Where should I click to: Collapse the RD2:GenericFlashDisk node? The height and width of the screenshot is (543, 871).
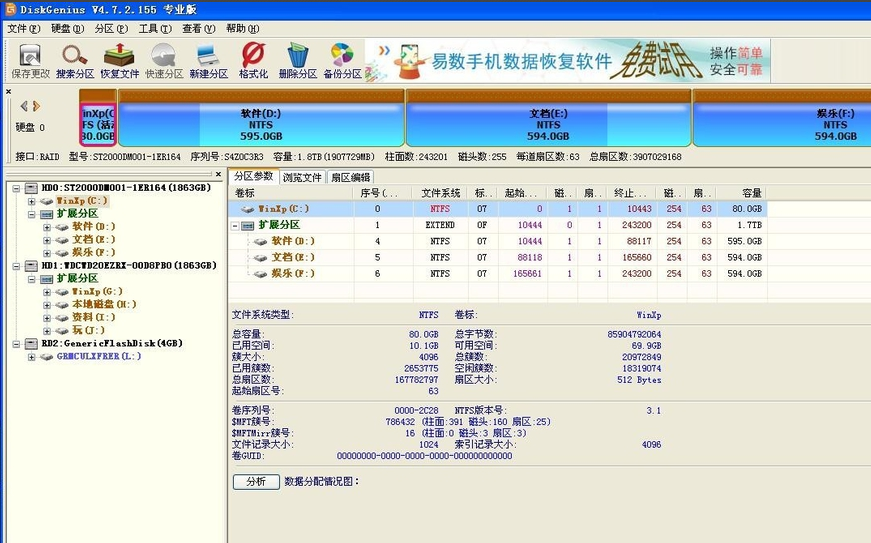coord(16,344)
